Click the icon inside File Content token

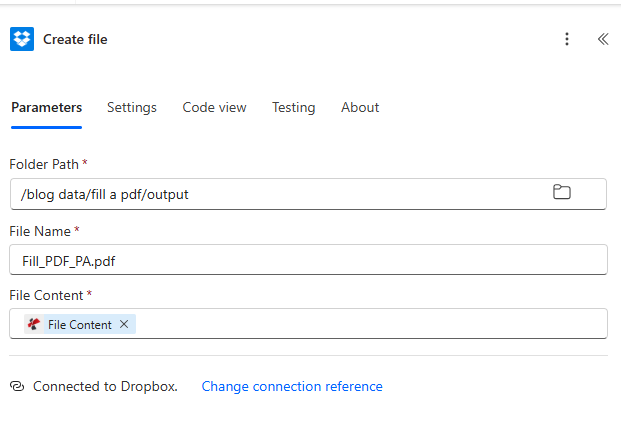pos(34,324)
